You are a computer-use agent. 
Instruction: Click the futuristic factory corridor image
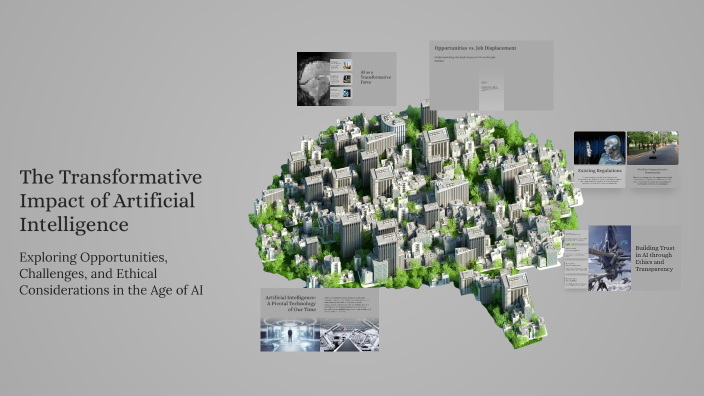(349, 334)
